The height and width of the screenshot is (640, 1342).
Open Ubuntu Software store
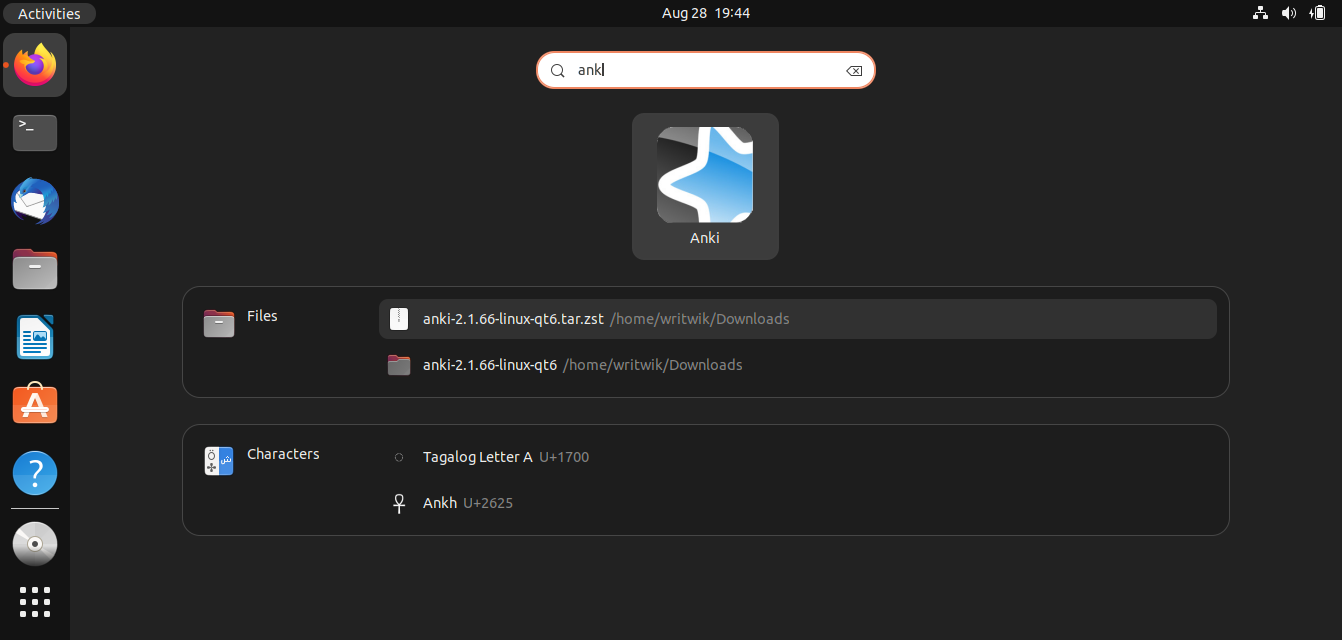click(x=35, y=404)
